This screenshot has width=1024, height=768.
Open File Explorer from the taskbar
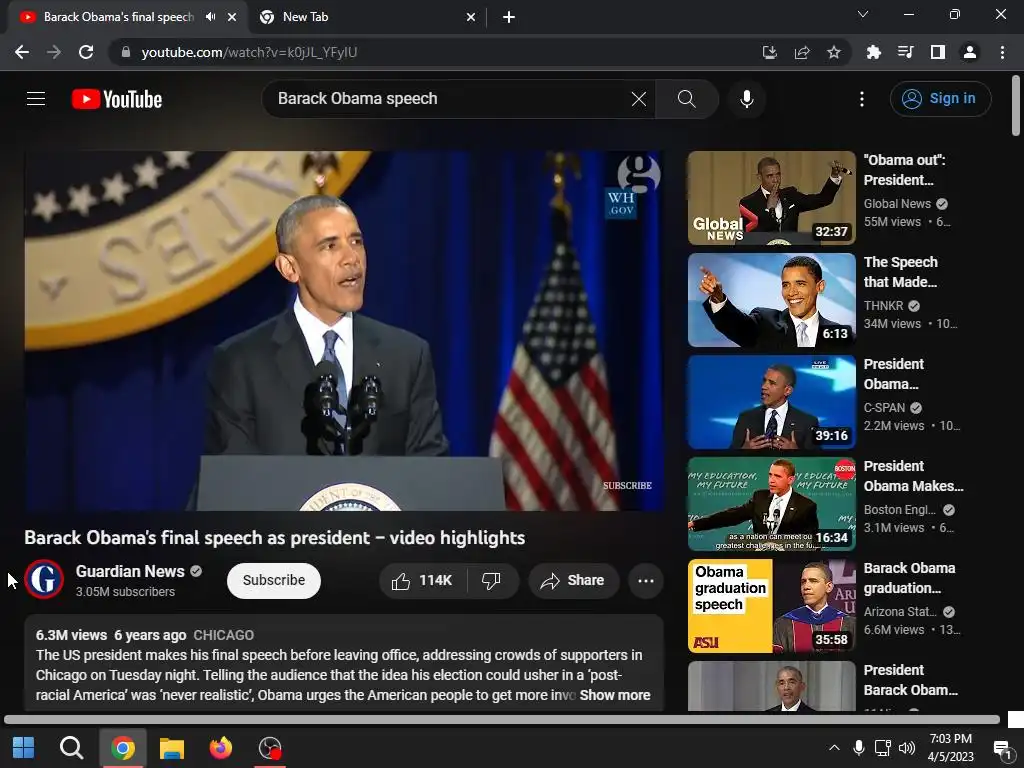(x=172, y=748)
